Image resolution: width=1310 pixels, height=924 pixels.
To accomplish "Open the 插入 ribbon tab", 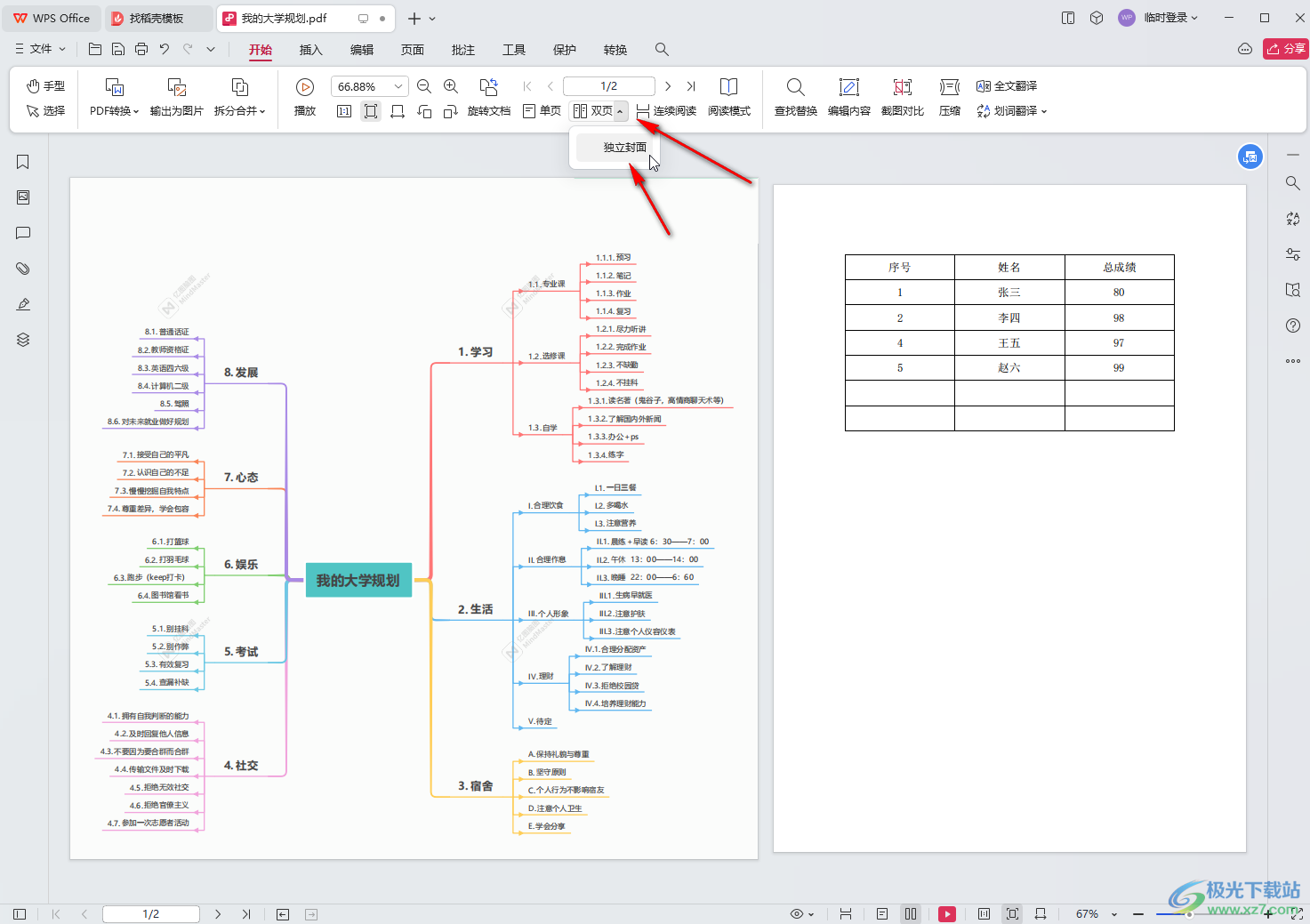I will click(311, 50).
